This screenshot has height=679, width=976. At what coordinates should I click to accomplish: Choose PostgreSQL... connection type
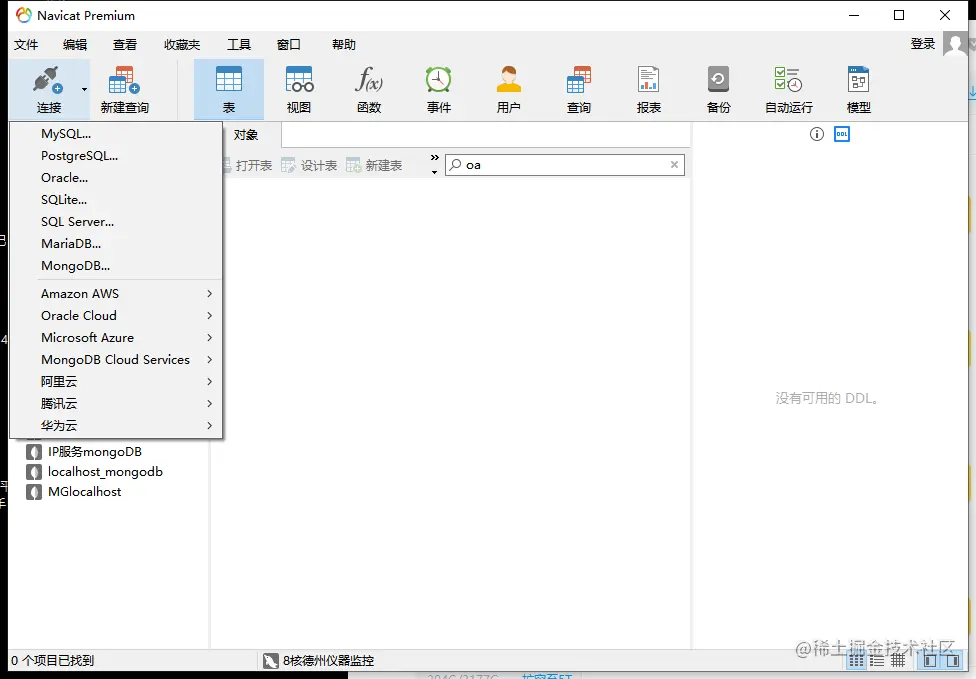pyautogui.click(x=116, y=156)
